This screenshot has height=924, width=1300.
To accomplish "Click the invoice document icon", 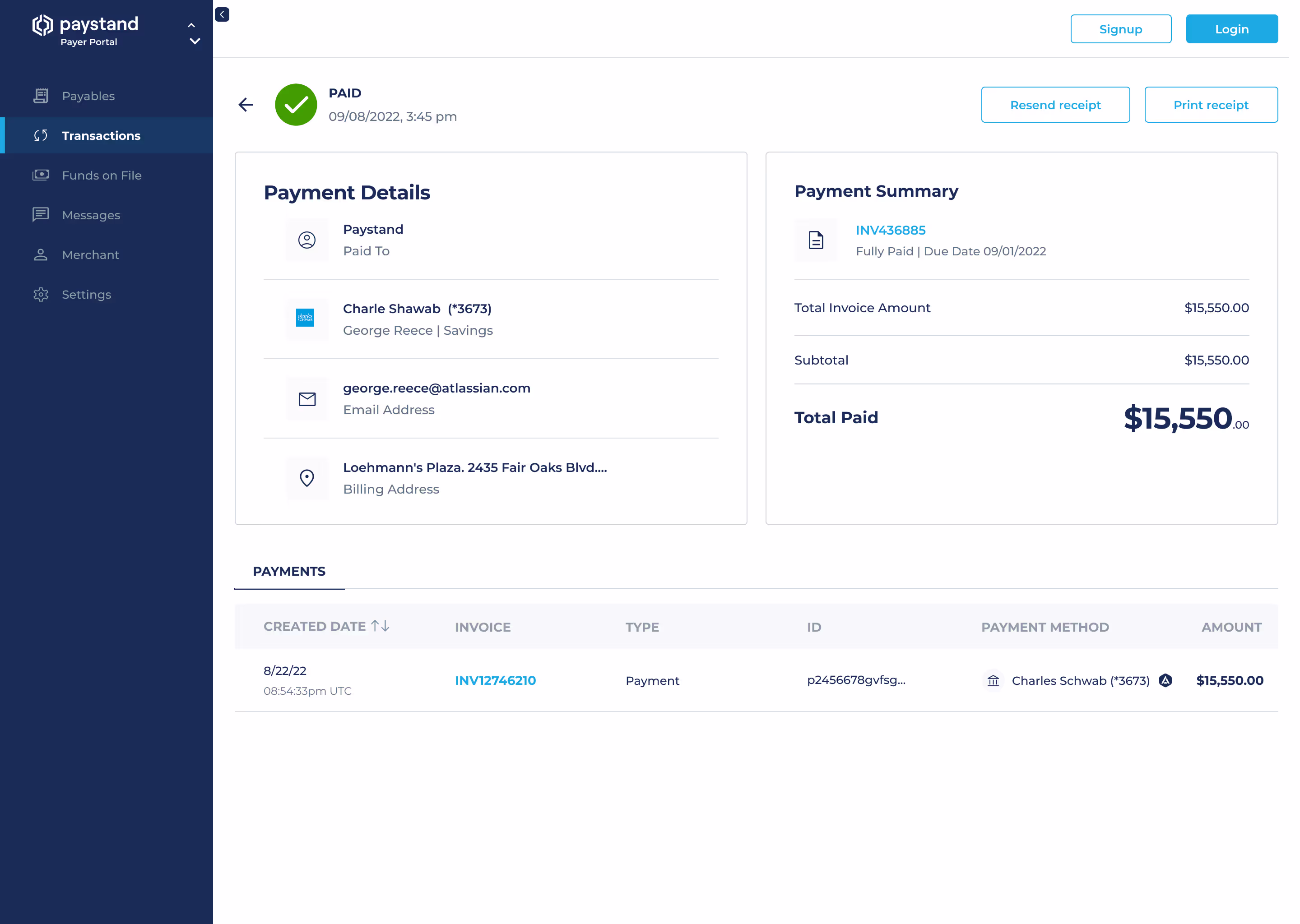I will 815,240.
